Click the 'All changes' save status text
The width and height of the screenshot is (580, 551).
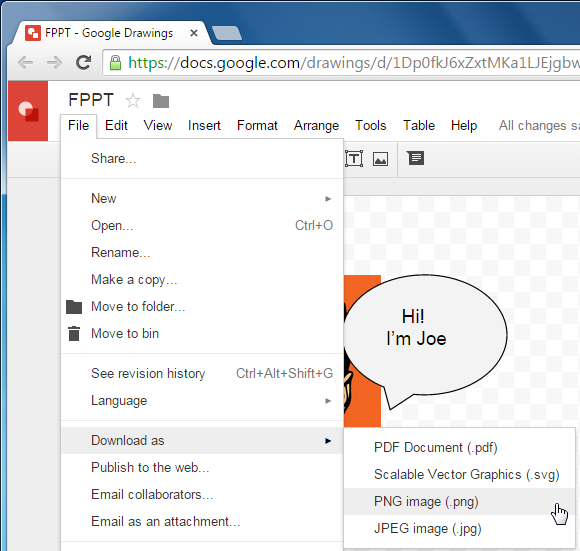tap(539, 126)
